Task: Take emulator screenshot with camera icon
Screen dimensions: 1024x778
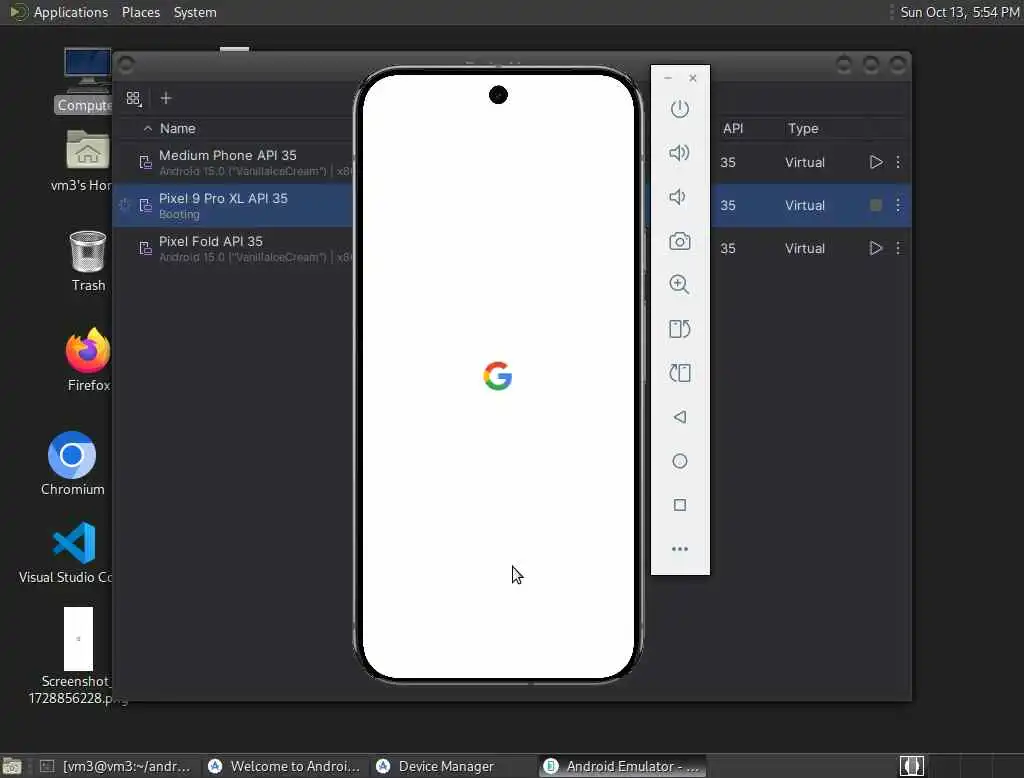Action: click(680, 241)
